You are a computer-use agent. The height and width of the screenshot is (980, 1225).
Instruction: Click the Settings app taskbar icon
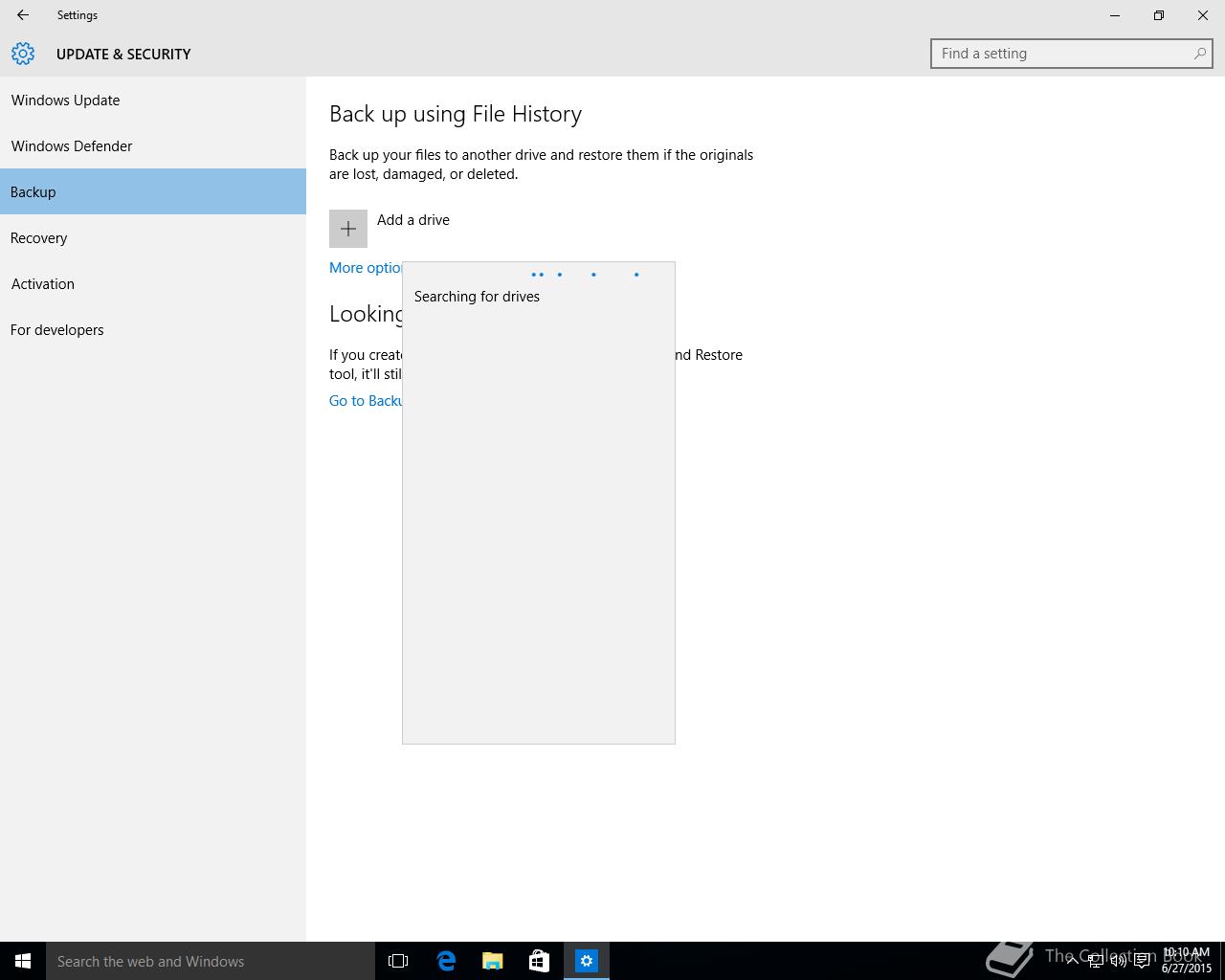(587, 961)
